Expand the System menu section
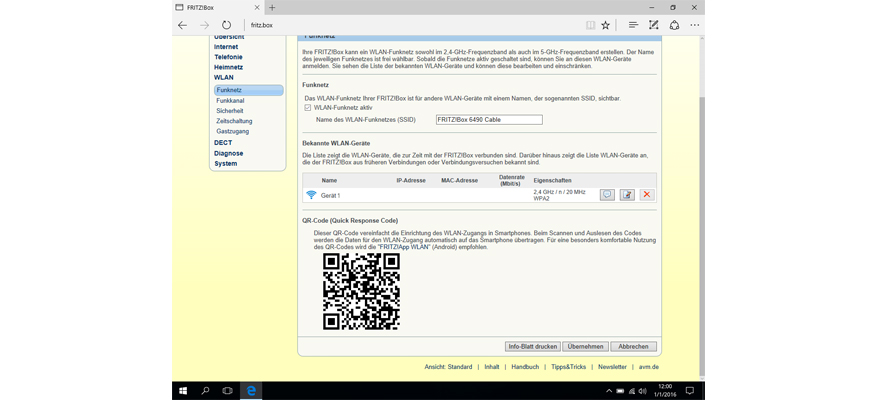This screenshot has width=879, height=400. [x=226, y=164]
